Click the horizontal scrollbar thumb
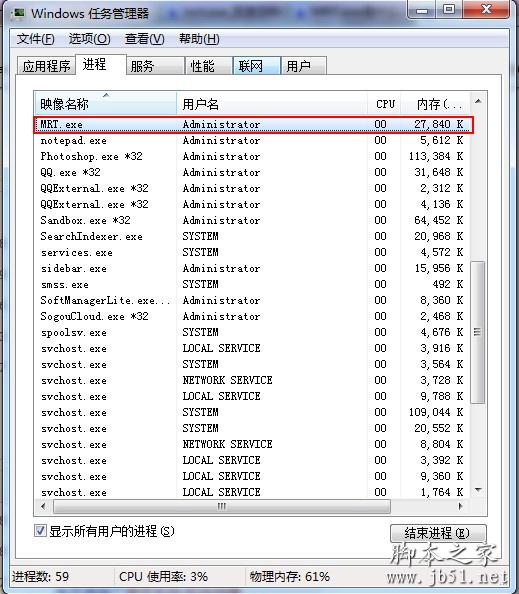Viewport: 519px width, 594px height. (222, 506)
